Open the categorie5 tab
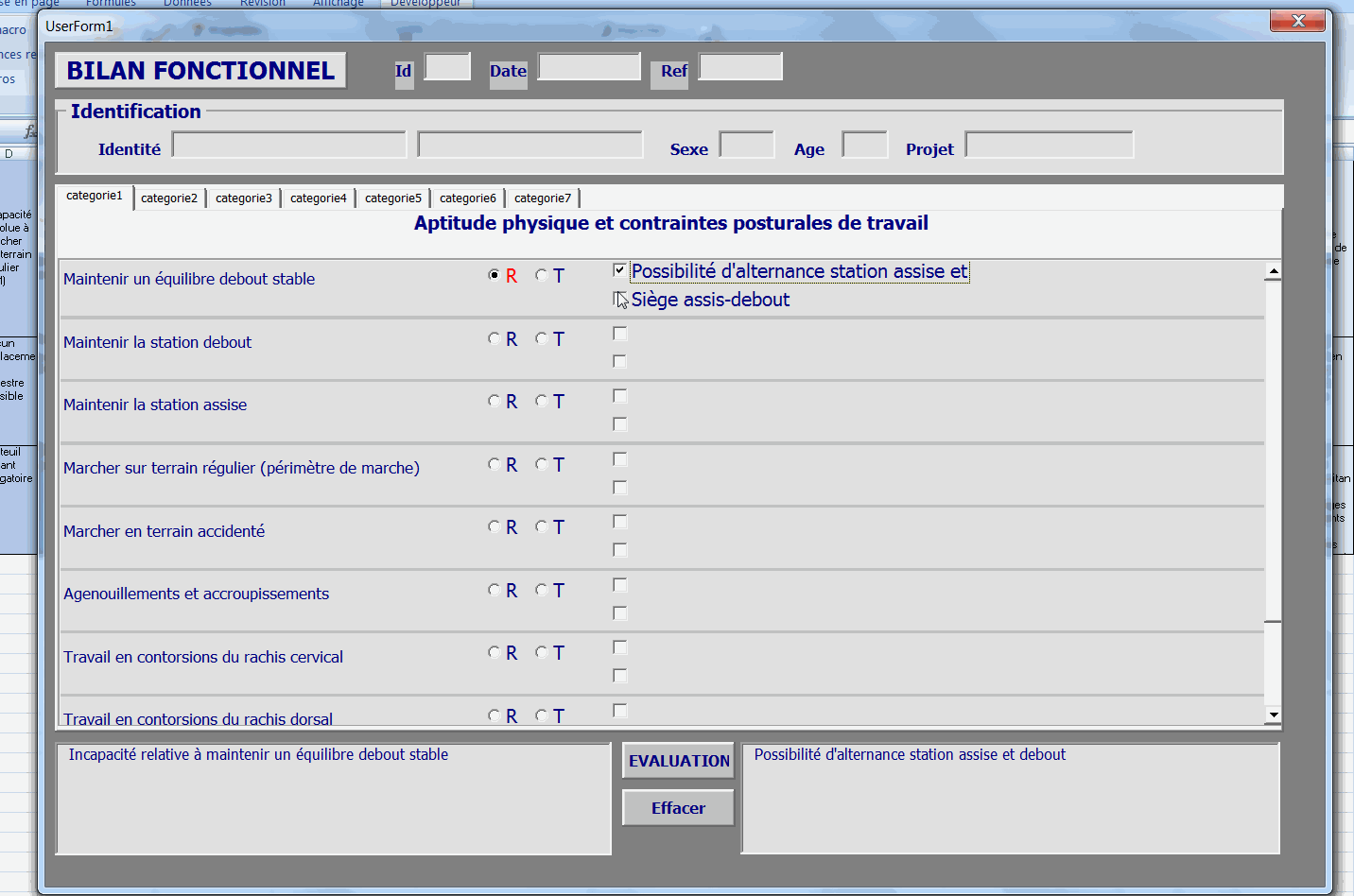The height and width of the screenshot is (896, 1354). 393,198
